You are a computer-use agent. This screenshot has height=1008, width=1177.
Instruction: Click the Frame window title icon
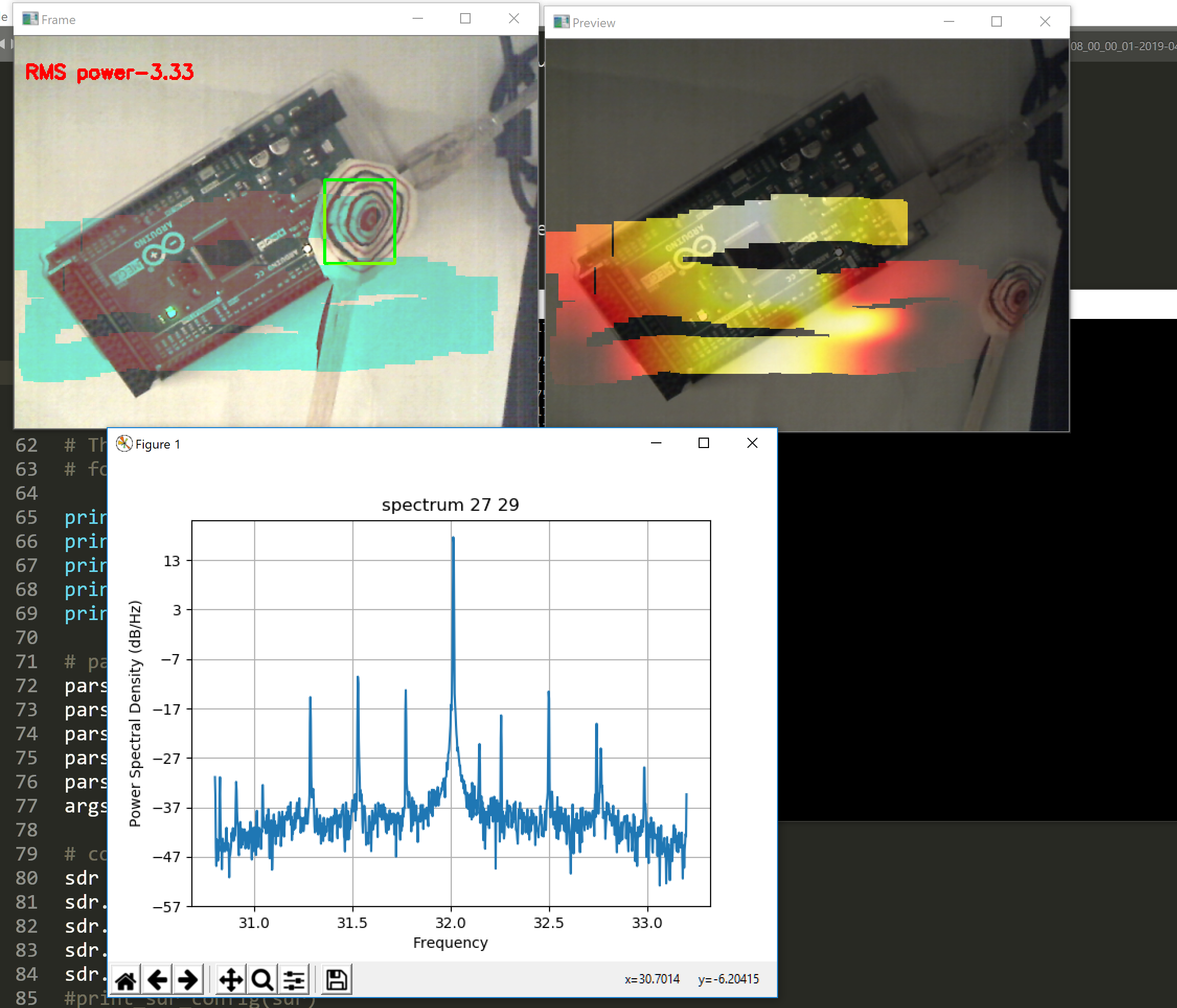click(30, 19)
